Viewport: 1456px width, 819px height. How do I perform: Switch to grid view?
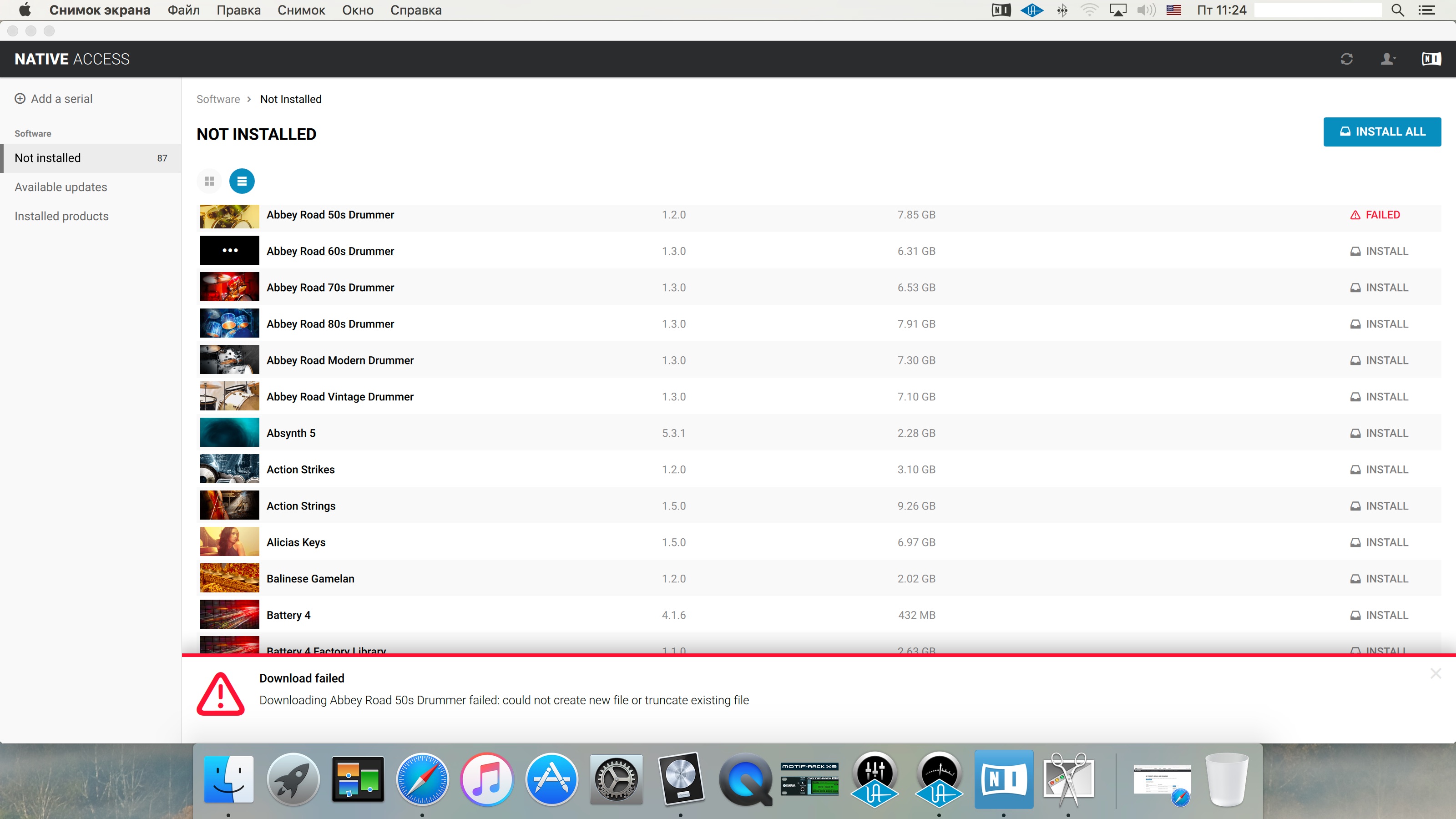209,181
